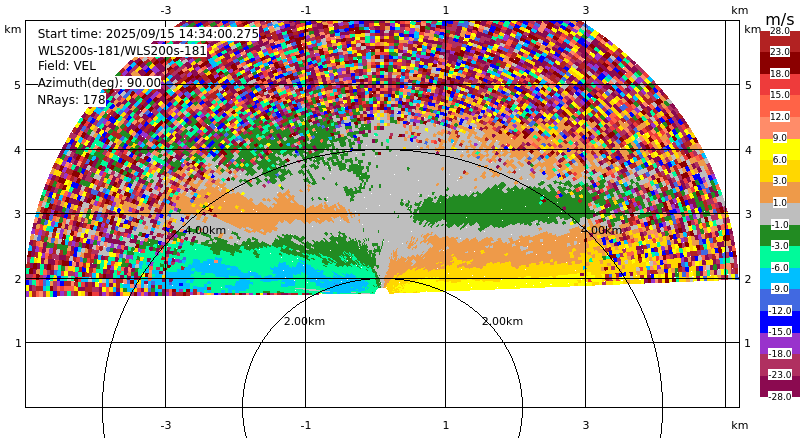Click the 15.0 colorbar tick label
This screenshot has width=800, height=438.
click(780, 94)
